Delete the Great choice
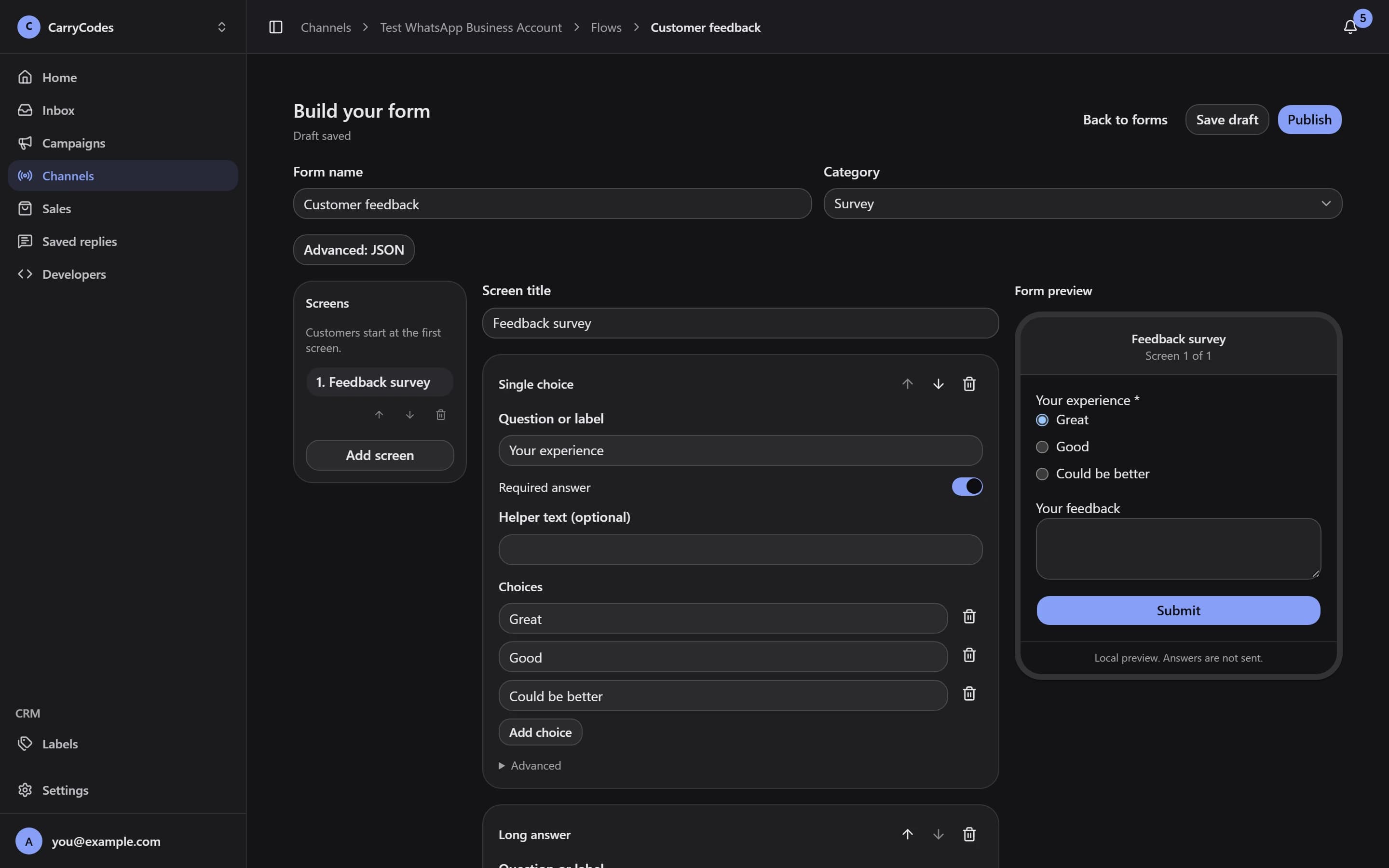The height and width of the screenshot is (868, 1389). click(969, 617)
